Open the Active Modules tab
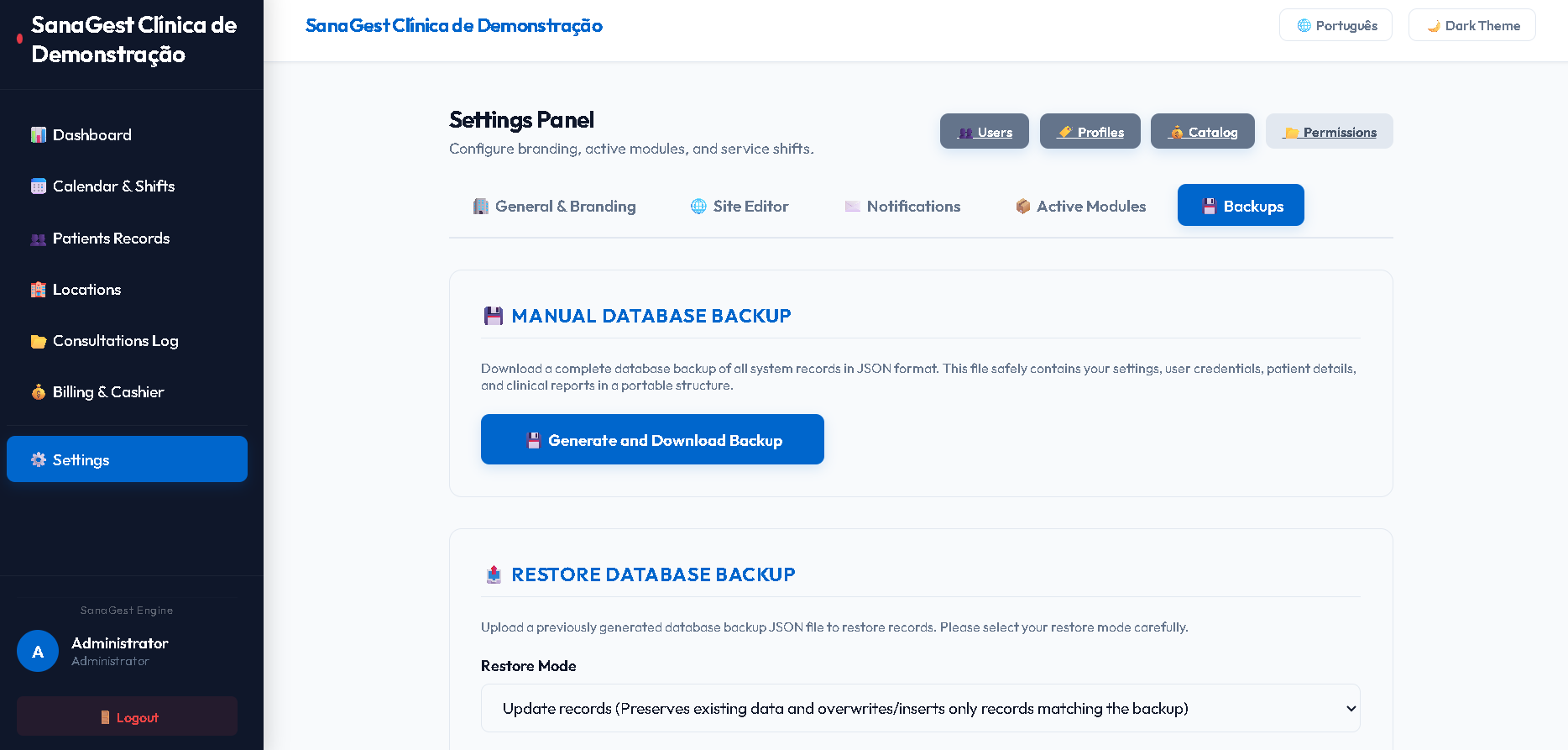The height and width of the screenshot is (750, 1568). tap(1080, 206)
